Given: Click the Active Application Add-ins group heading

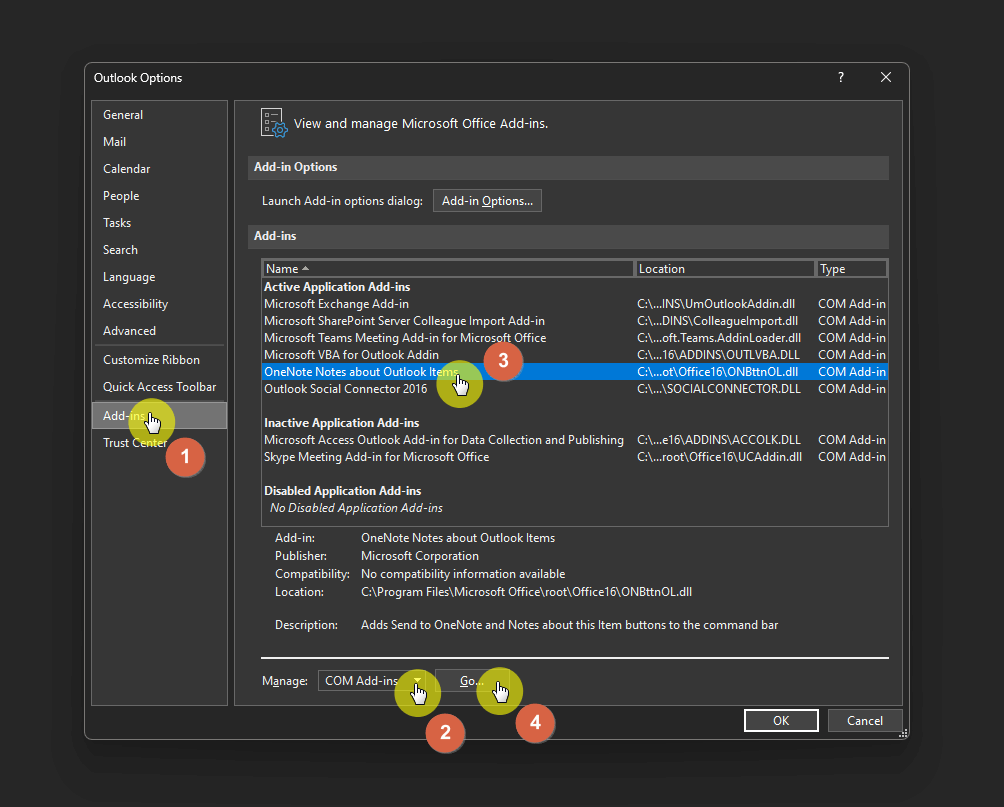Looking at the screenshot, I should (x=337, y=287).
